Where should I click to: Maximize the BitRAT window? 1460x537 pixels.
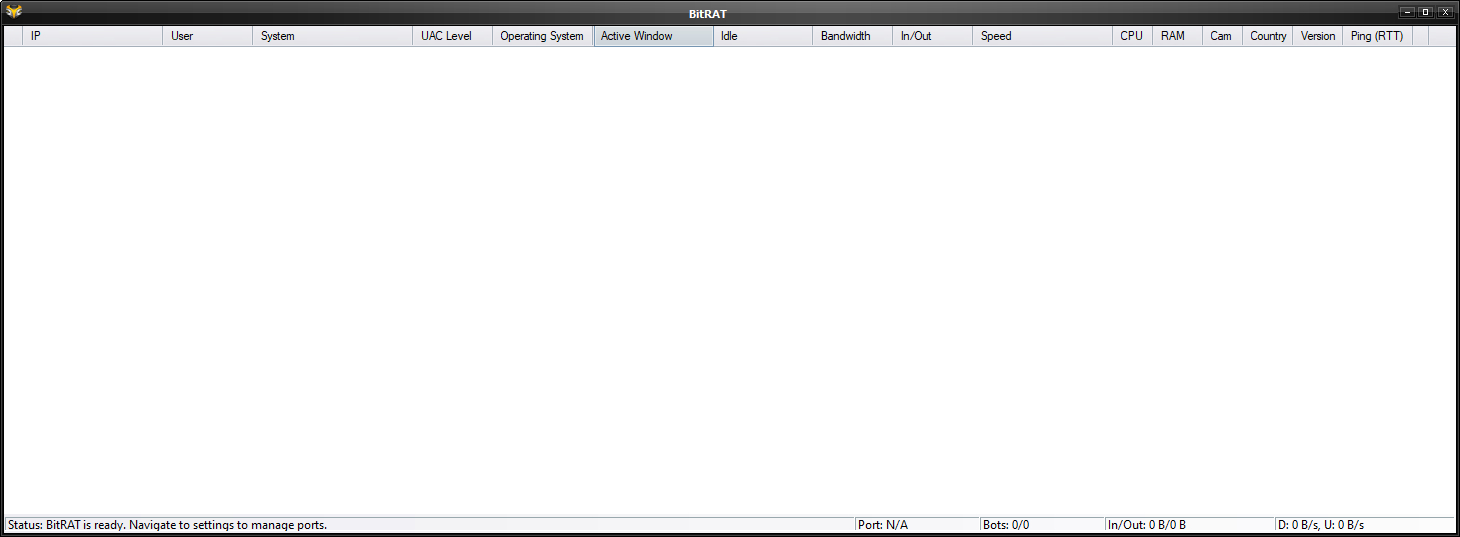coord(1426,12)
